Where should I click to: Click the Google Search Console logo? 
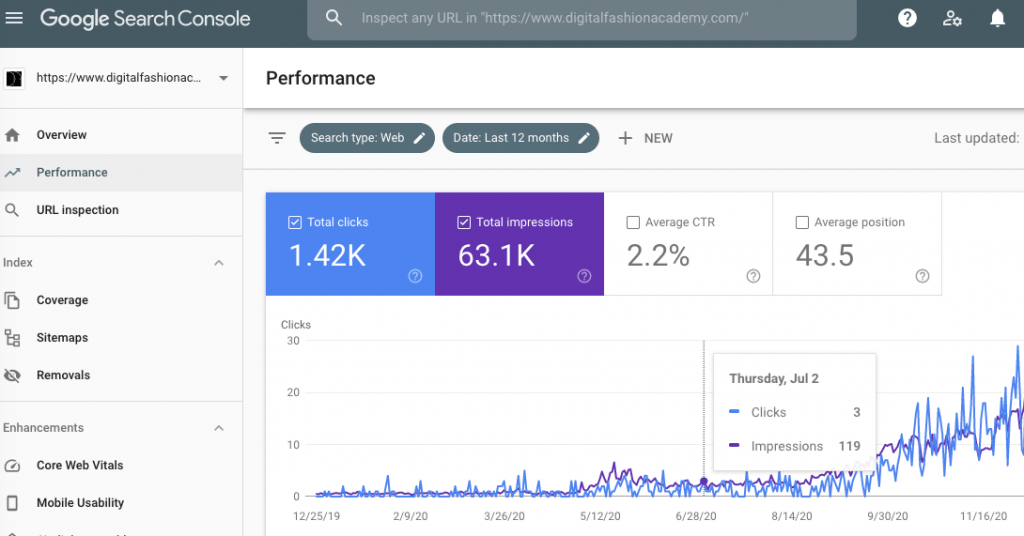coord(145,18)
